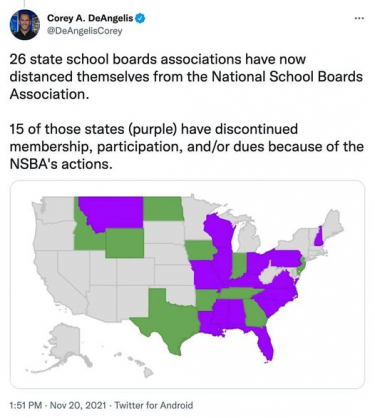The height and width of the screenshot is (418, 375).
Task: Select green North Dakota on the map
Action: [163, 208]
